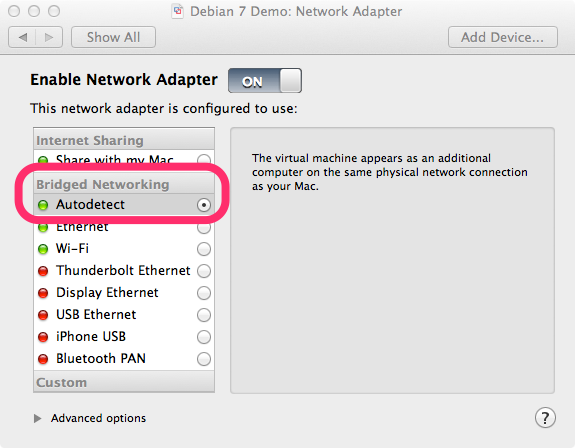
Task: Select the Wi-Fi radio button
Action: pos(204,249)
